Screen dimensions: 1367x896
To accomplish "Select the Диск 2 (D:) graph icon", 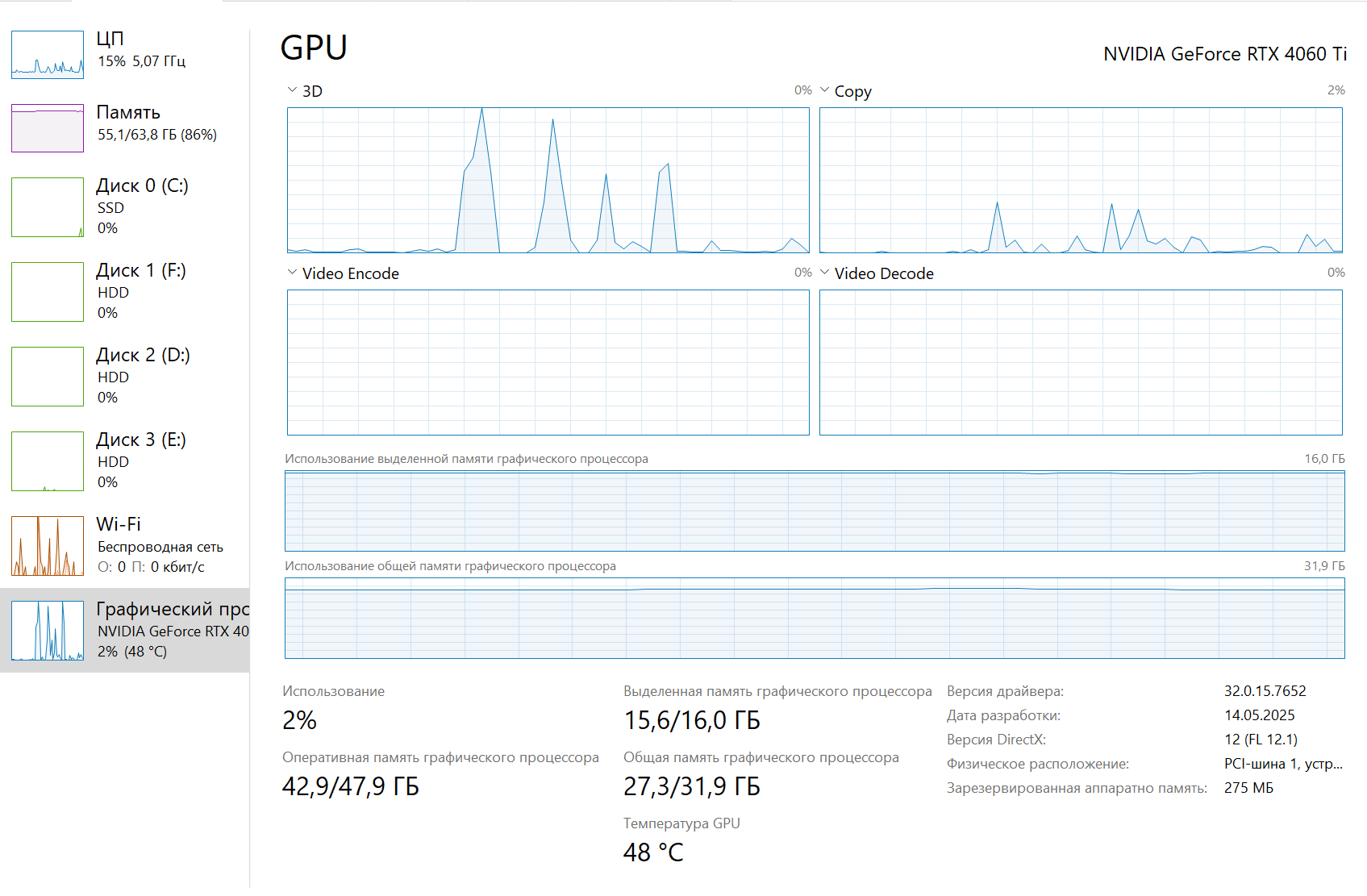I will (48, 377).
